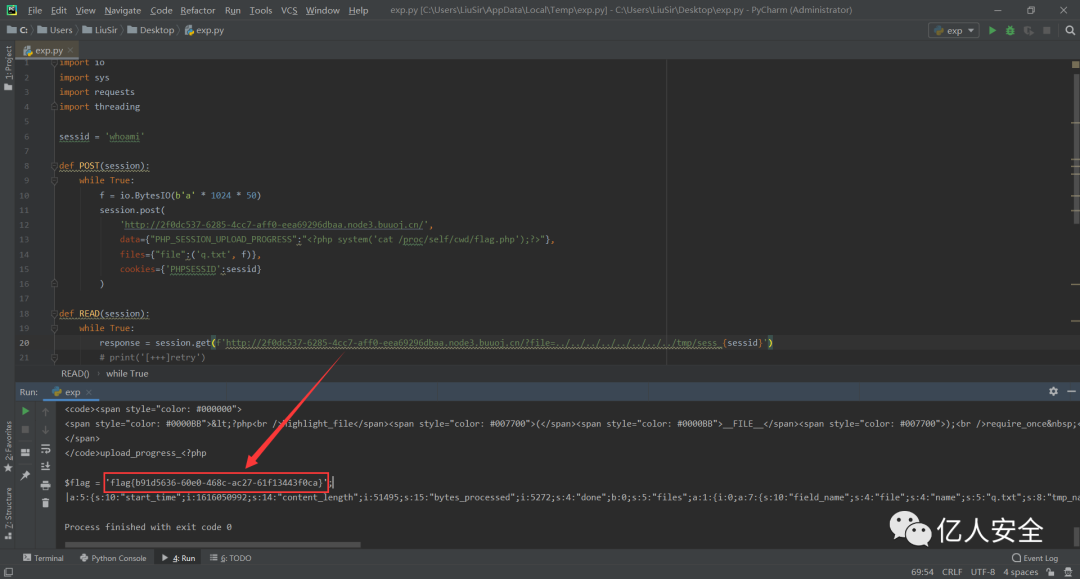Collapse the def POST(session) function fold
This screenshot has width=1080, height=579.
tap(54, 166)
